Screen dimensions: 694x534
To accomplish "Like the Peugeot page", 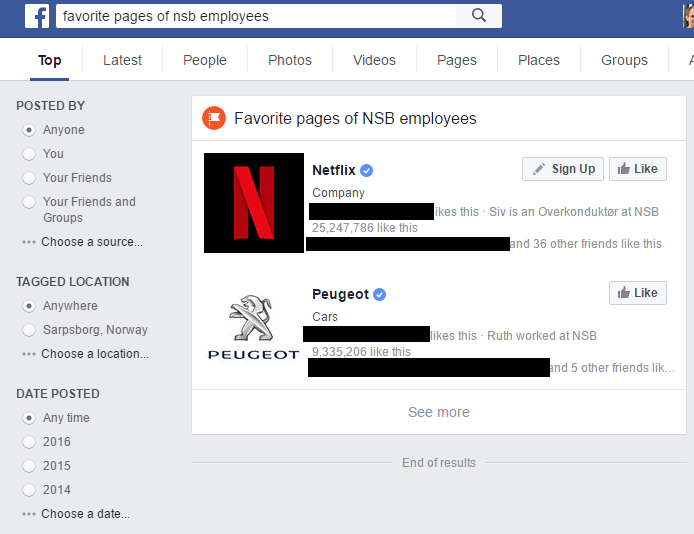I will pyautogui.click(x=637, y=293).
